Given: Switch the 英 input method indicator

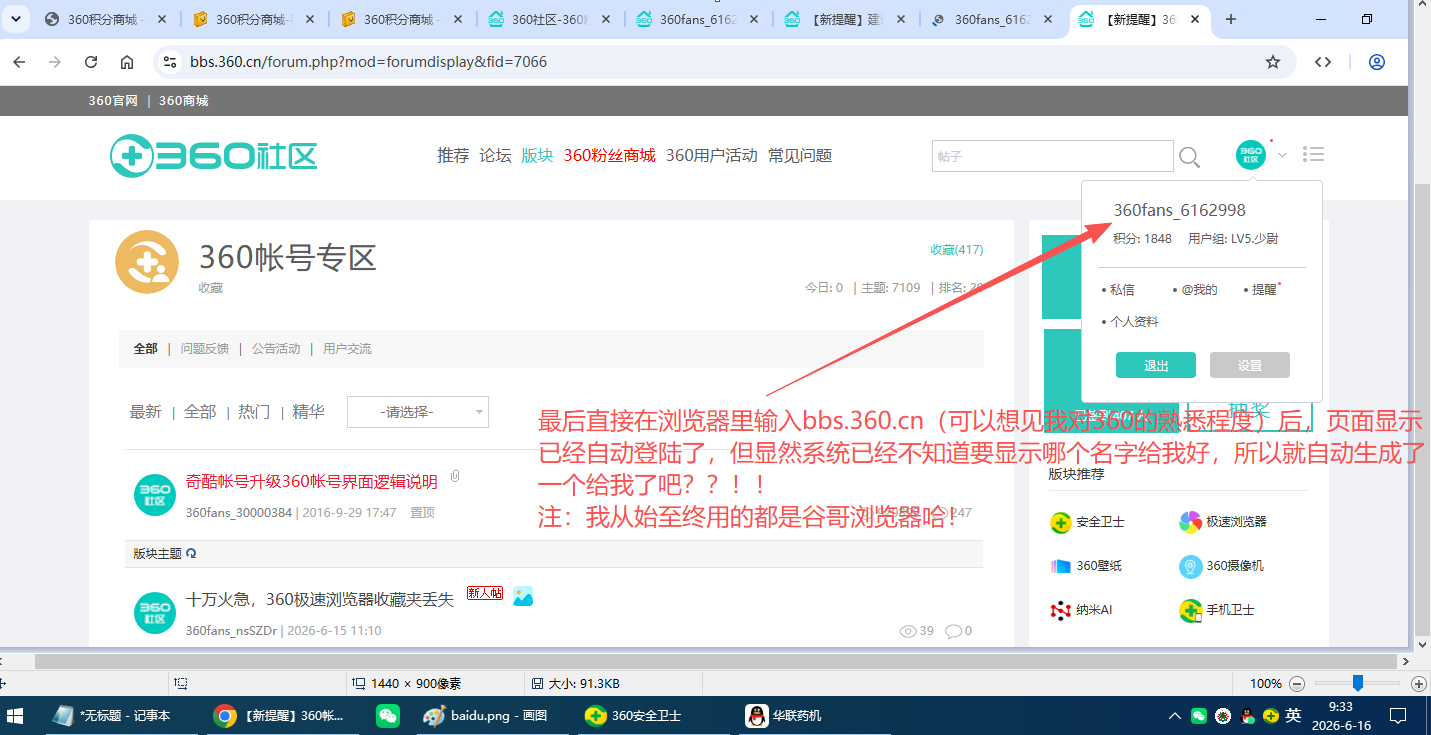Looking at the screenshot, I should [1293, 716].
